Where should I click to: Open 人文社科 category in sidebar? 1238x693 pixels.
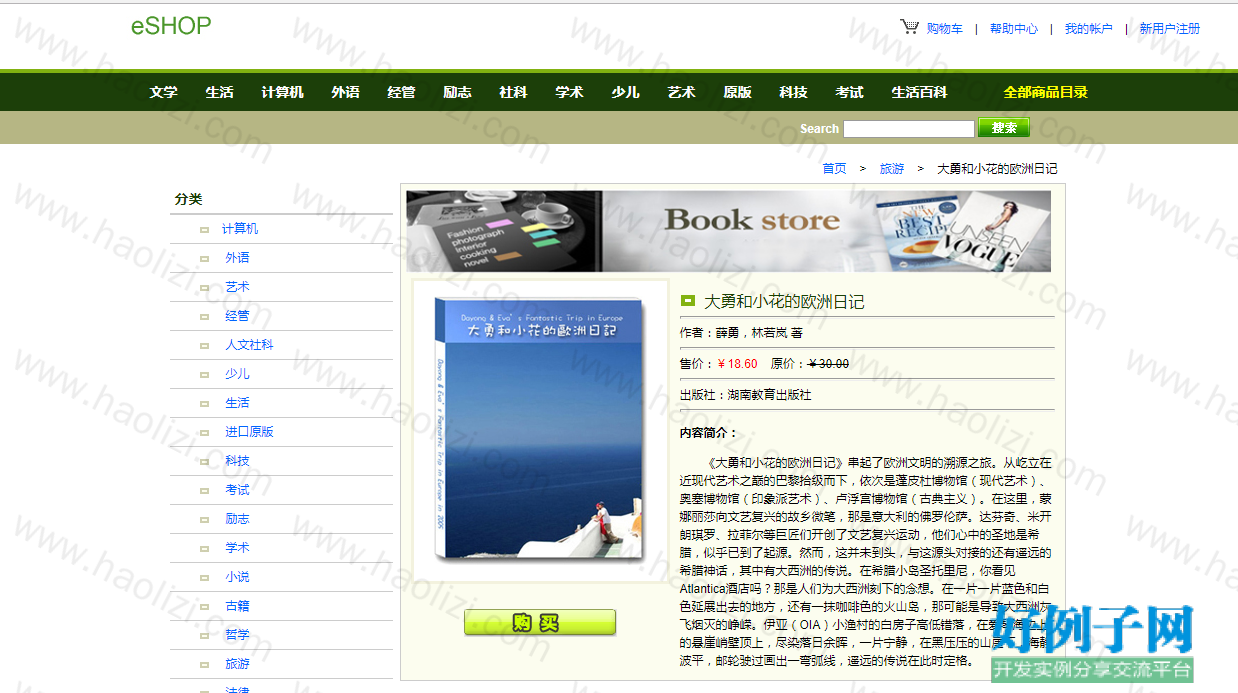point(249,345)
